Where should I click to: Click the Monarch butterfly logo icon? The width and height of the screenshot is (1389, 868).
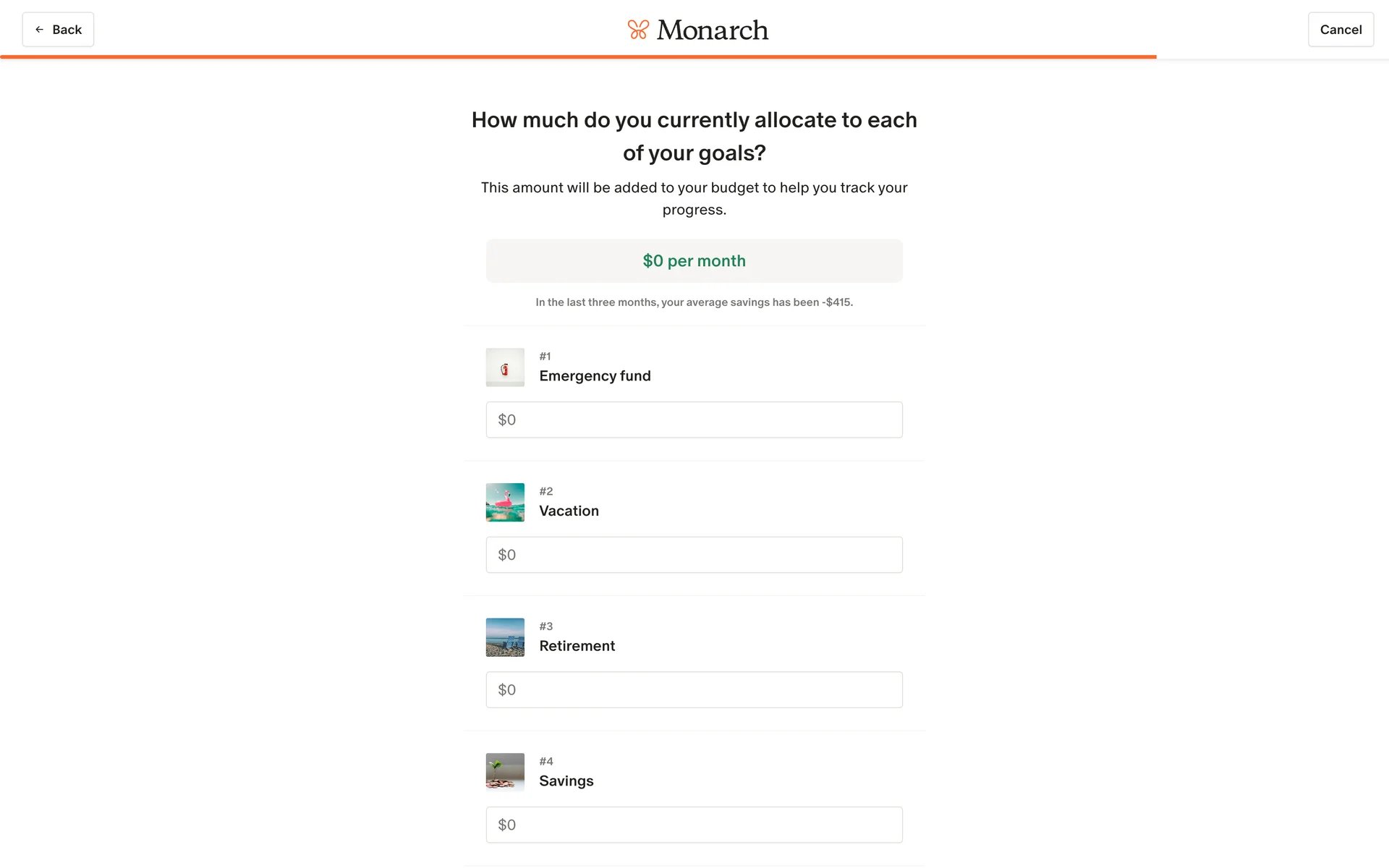(x=637, y=30)
